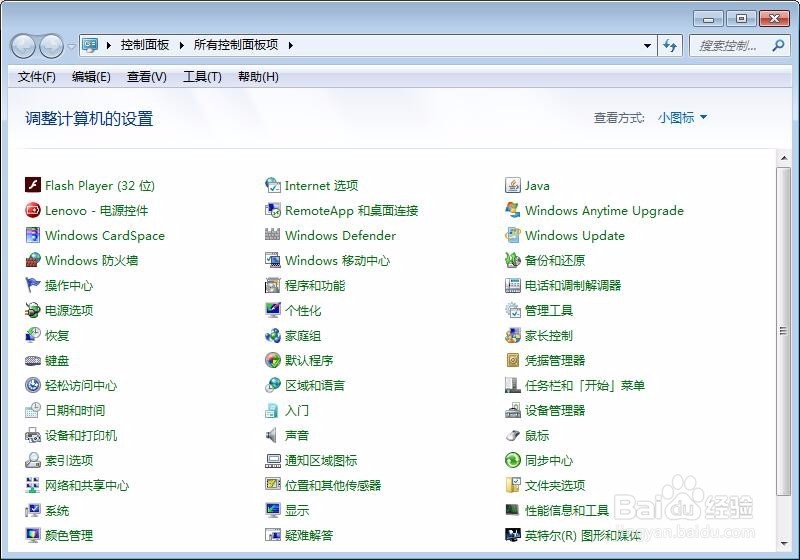Open the Windows Defender icon

pyautogui.click(x=273, y=235)
